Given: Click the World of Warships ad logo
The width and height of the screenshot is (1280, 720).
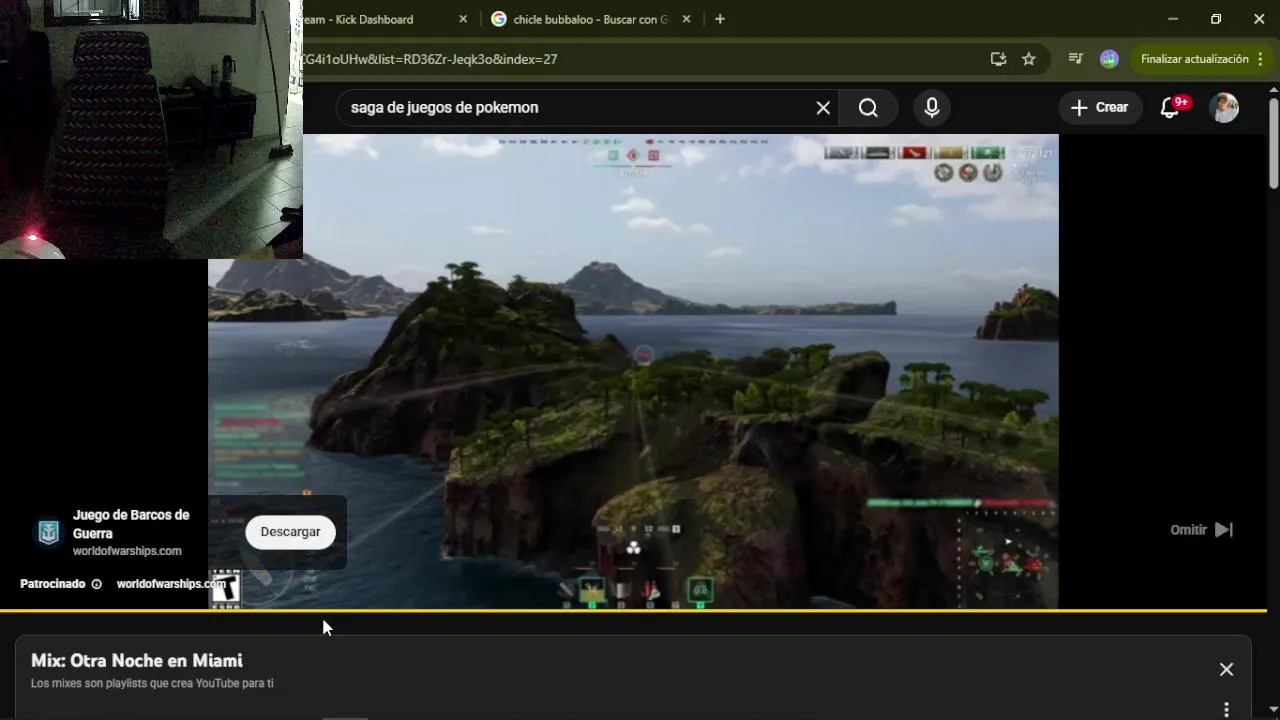Looking at the screenshot, I should (x=48, y=532).
